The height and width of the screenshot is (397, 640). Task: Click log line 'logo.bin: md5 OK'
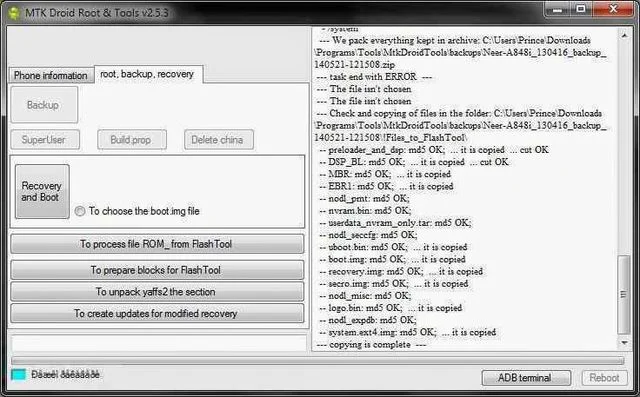pyautogui.click(x=391, y=308)
